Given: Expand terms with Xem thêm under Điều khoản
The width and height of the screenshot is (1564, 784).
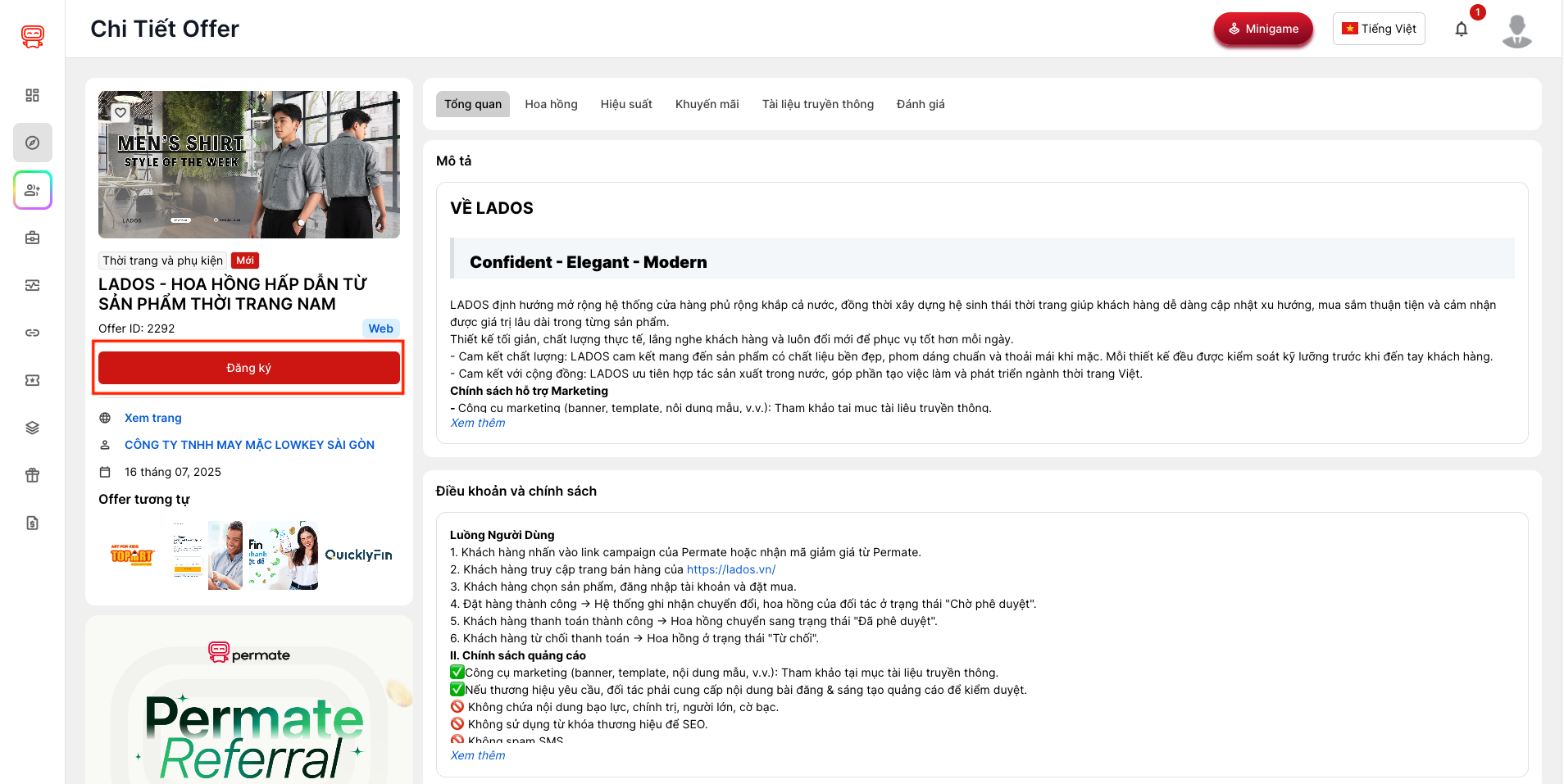Looking at the screenshot, I should tap(478, 755).
